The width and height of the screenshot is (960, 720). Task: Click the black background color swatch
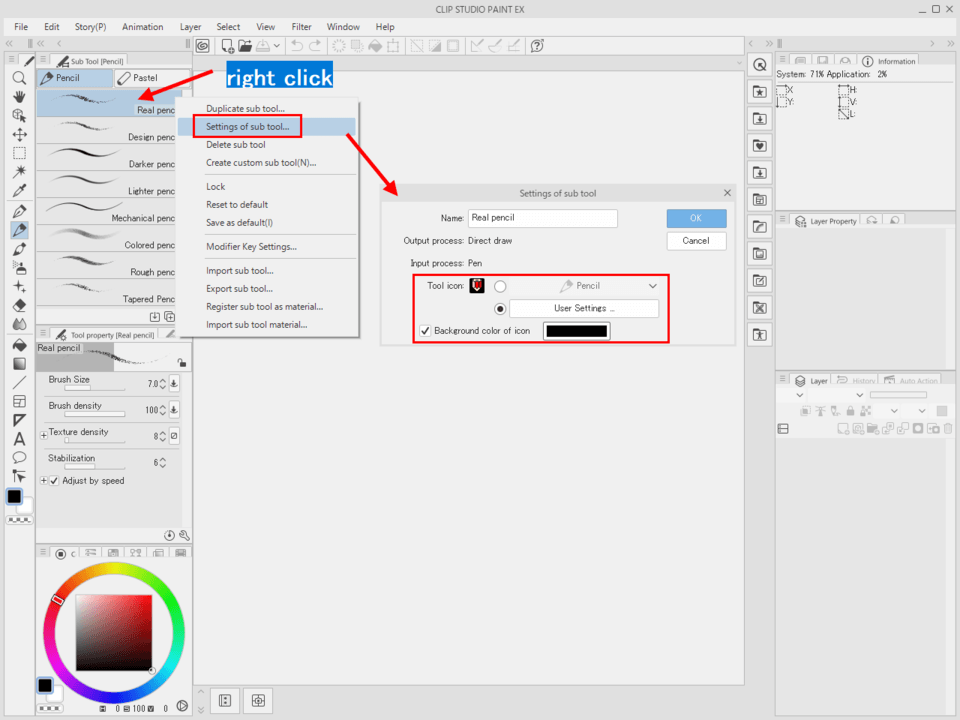tap(576, 331)
